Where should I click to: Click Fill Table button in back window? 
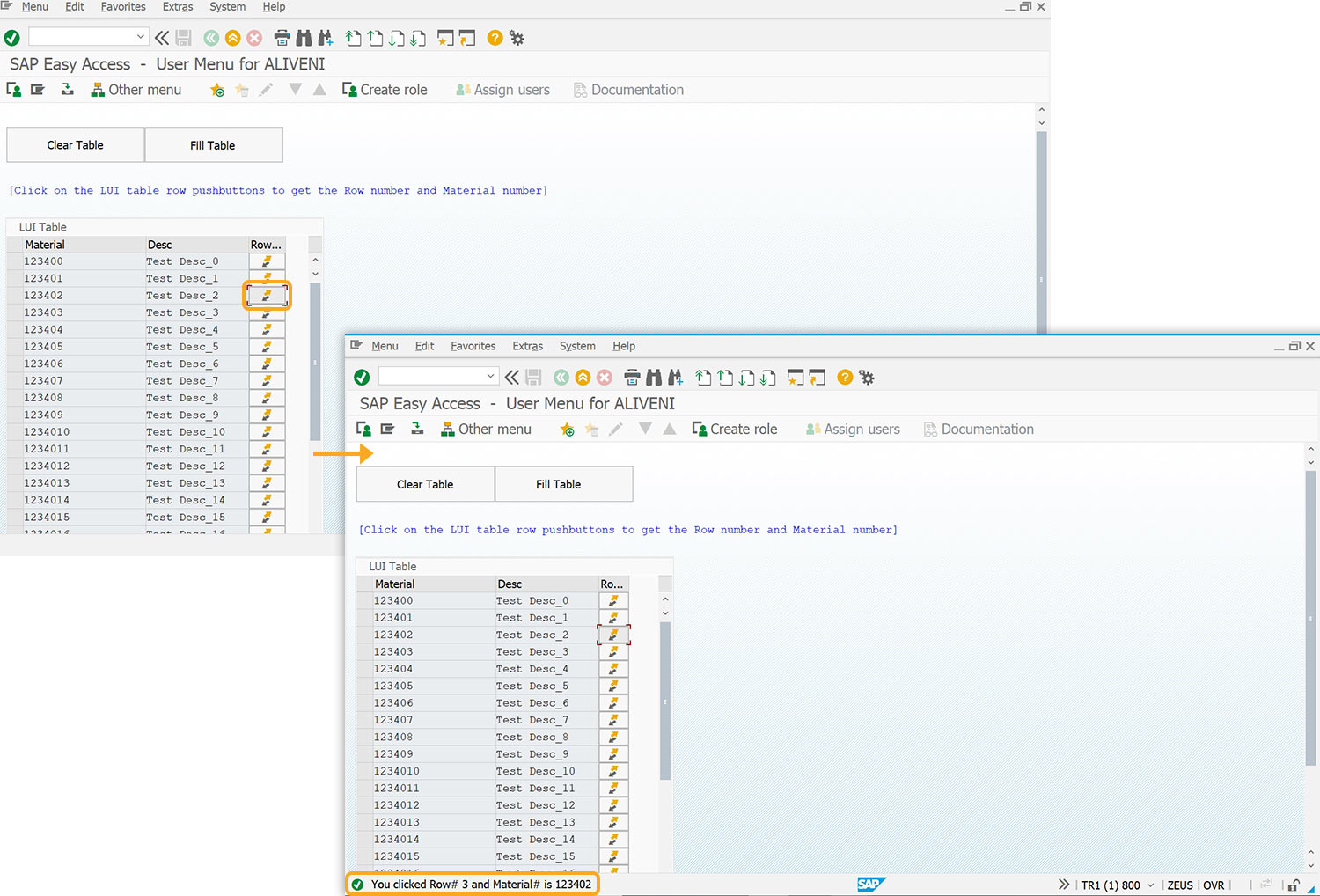point(214,145)
